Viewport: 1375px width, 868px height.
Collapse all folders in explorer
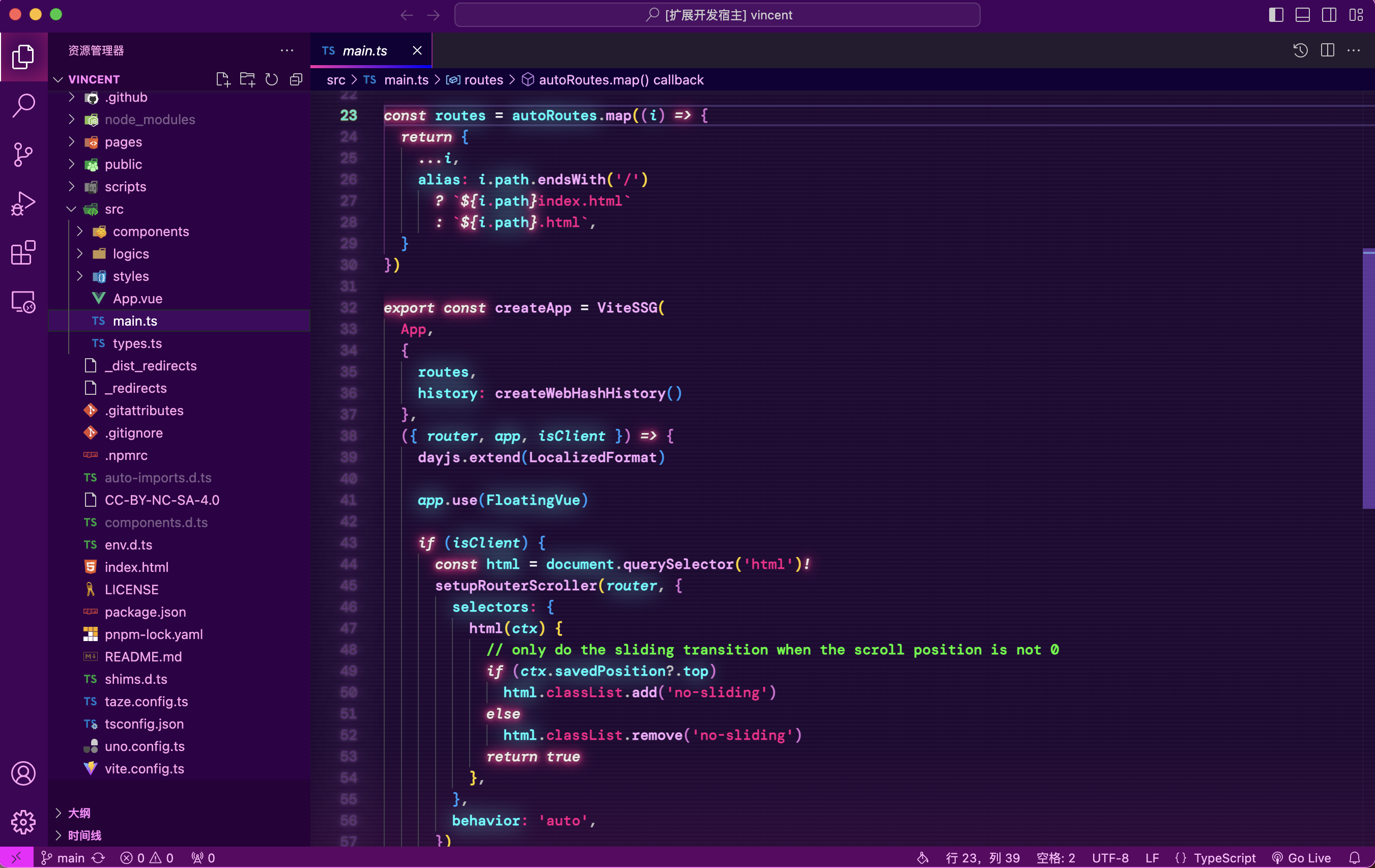[x=296, y=79]
